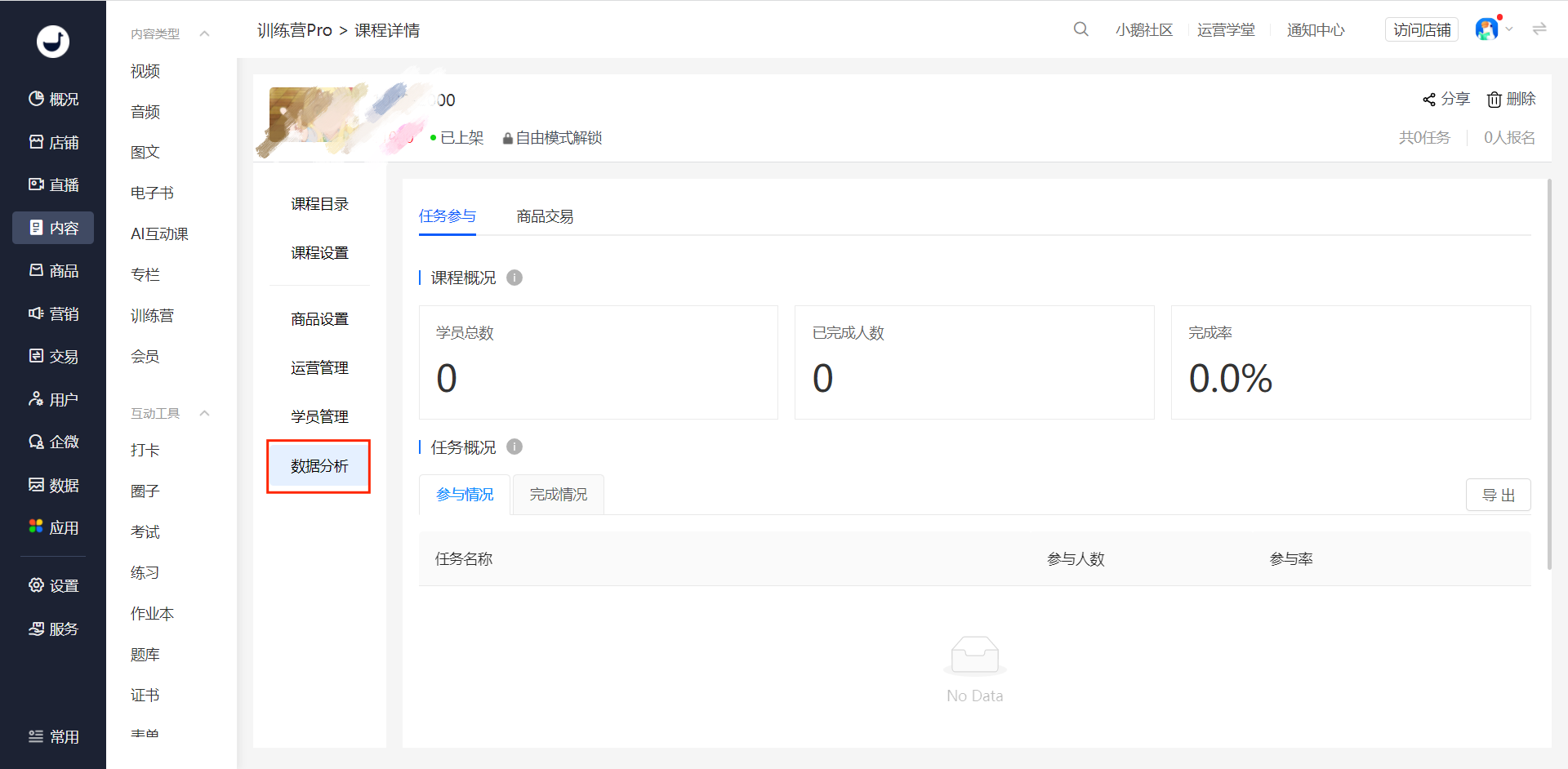This screenshot has width=1568, height=769.
Task: Open the 打卡 interactive tool
Action: (x=145, y=450)
